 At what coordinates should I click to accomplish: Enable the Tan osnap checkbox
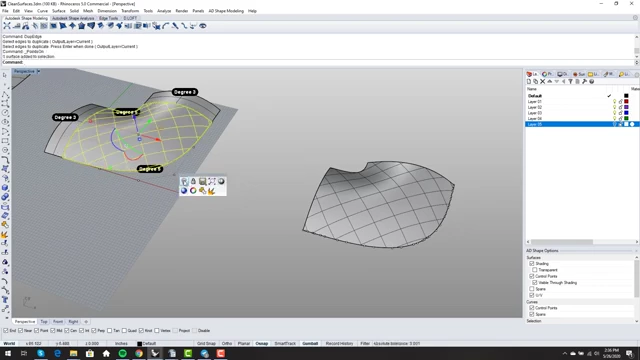pyautogui.click(x=109, y=331)
